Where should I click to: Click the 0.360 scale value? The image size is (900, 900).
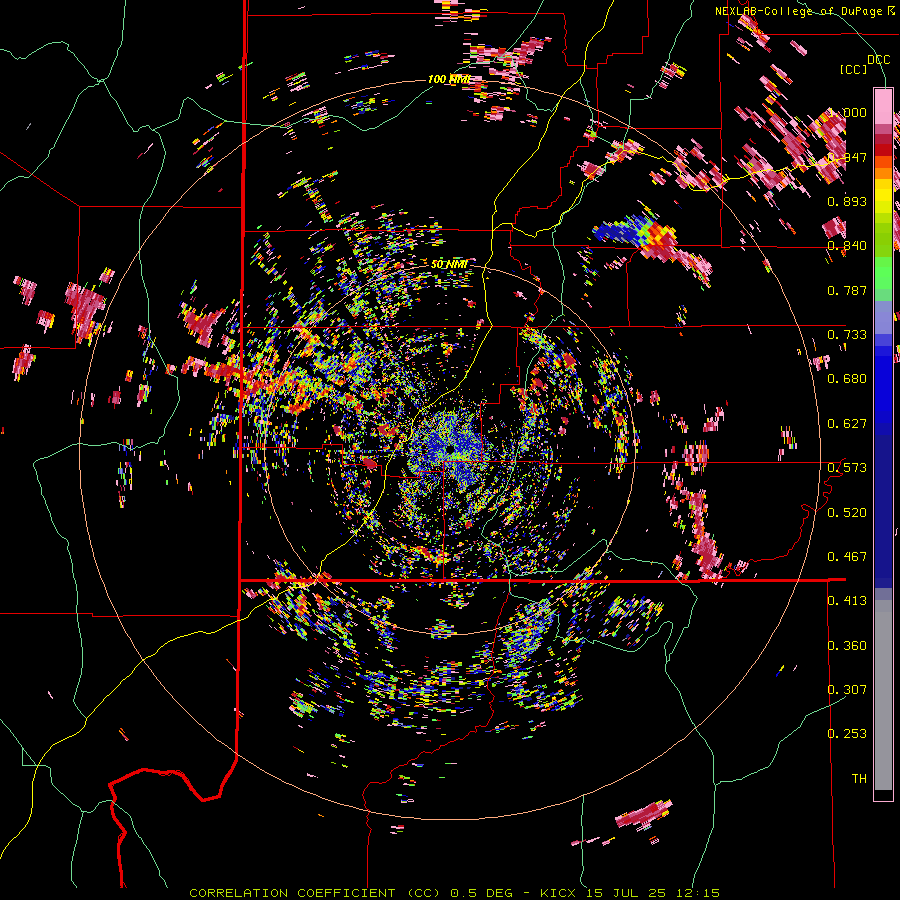click(847, 645)
